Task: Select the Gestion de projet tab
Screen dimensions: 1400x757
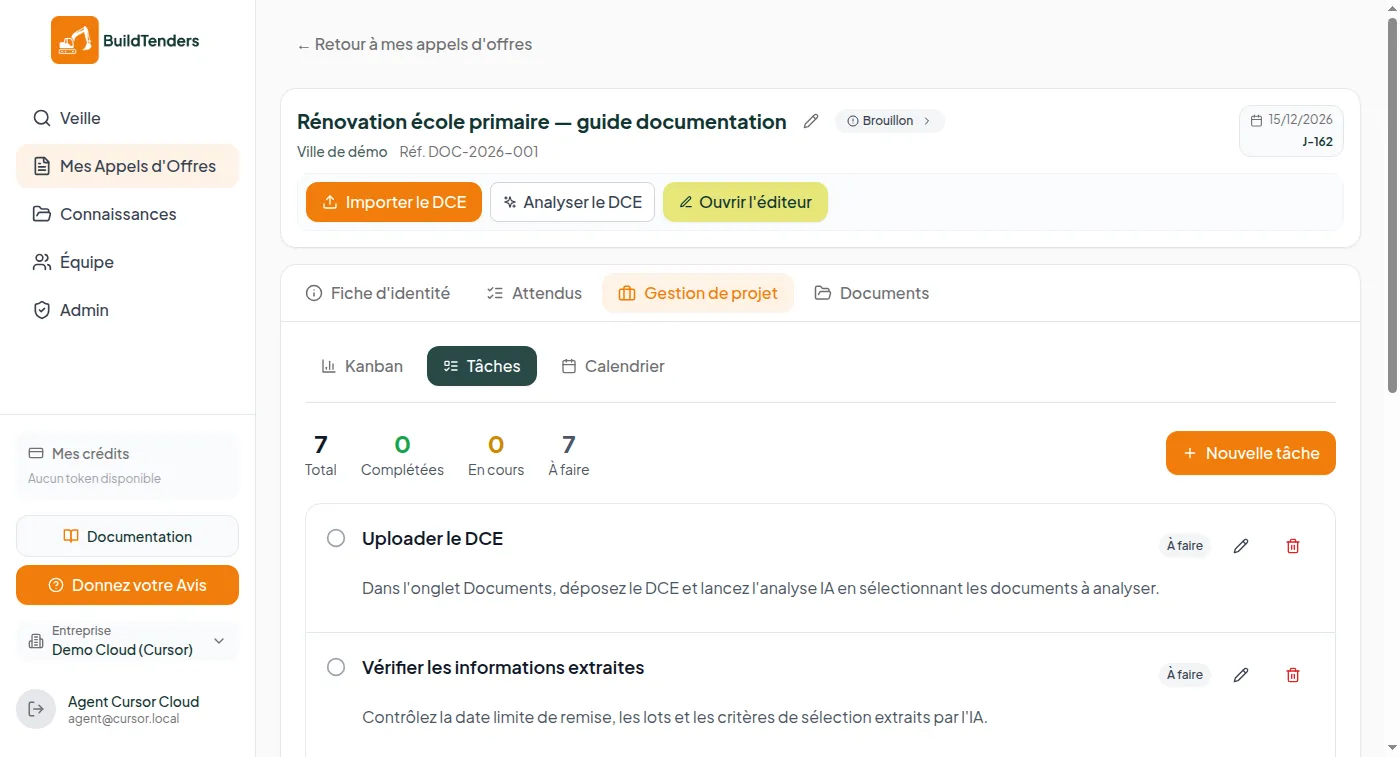Action: 698,293
